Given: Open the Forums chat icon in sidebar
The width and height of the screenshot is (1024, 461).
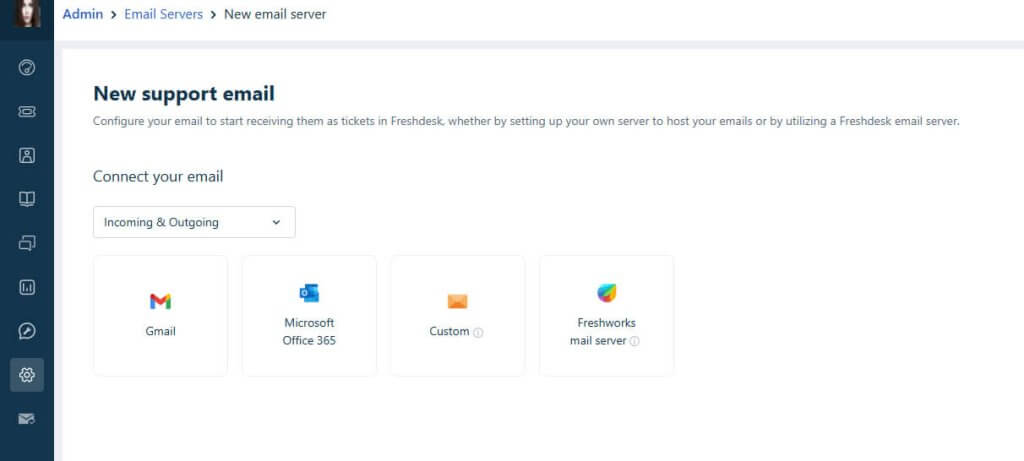Looking at the screenshot, I should pos(27,244).
